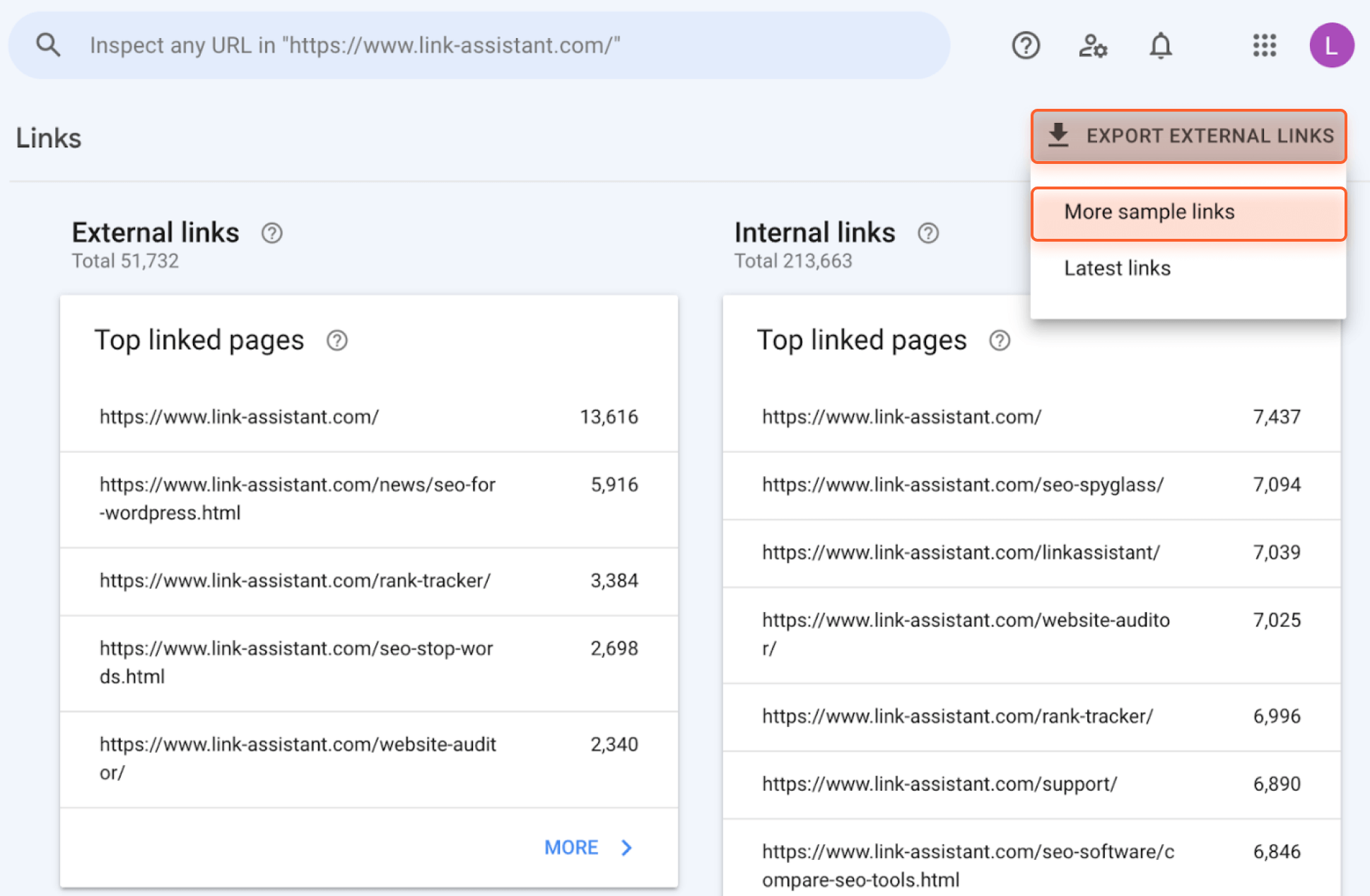Open internal homepage row 7,437
Viewport: 1370px width, 896px height.
(x=1031, y=418)
